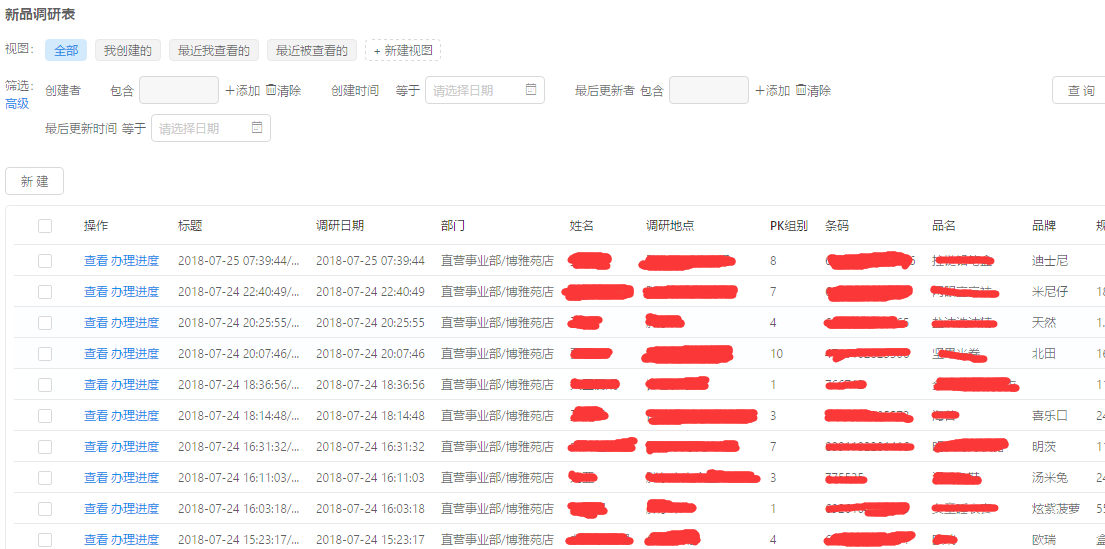Click the 调研地点 column header
The image size is (1105, 549).
pyautogui.click(x=670, y=226)
